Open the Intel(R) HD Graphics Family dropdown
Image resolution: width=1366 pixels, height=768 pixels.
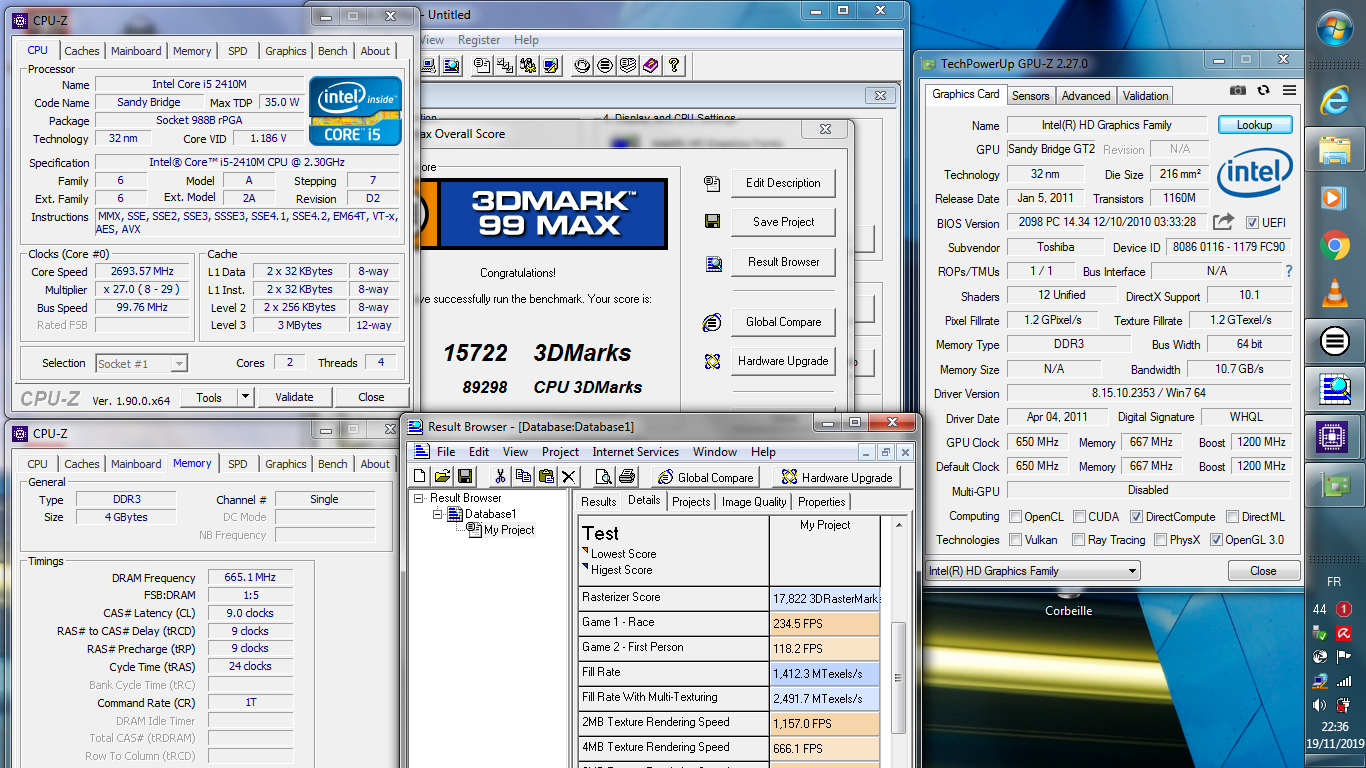(x=1033, y=571)
